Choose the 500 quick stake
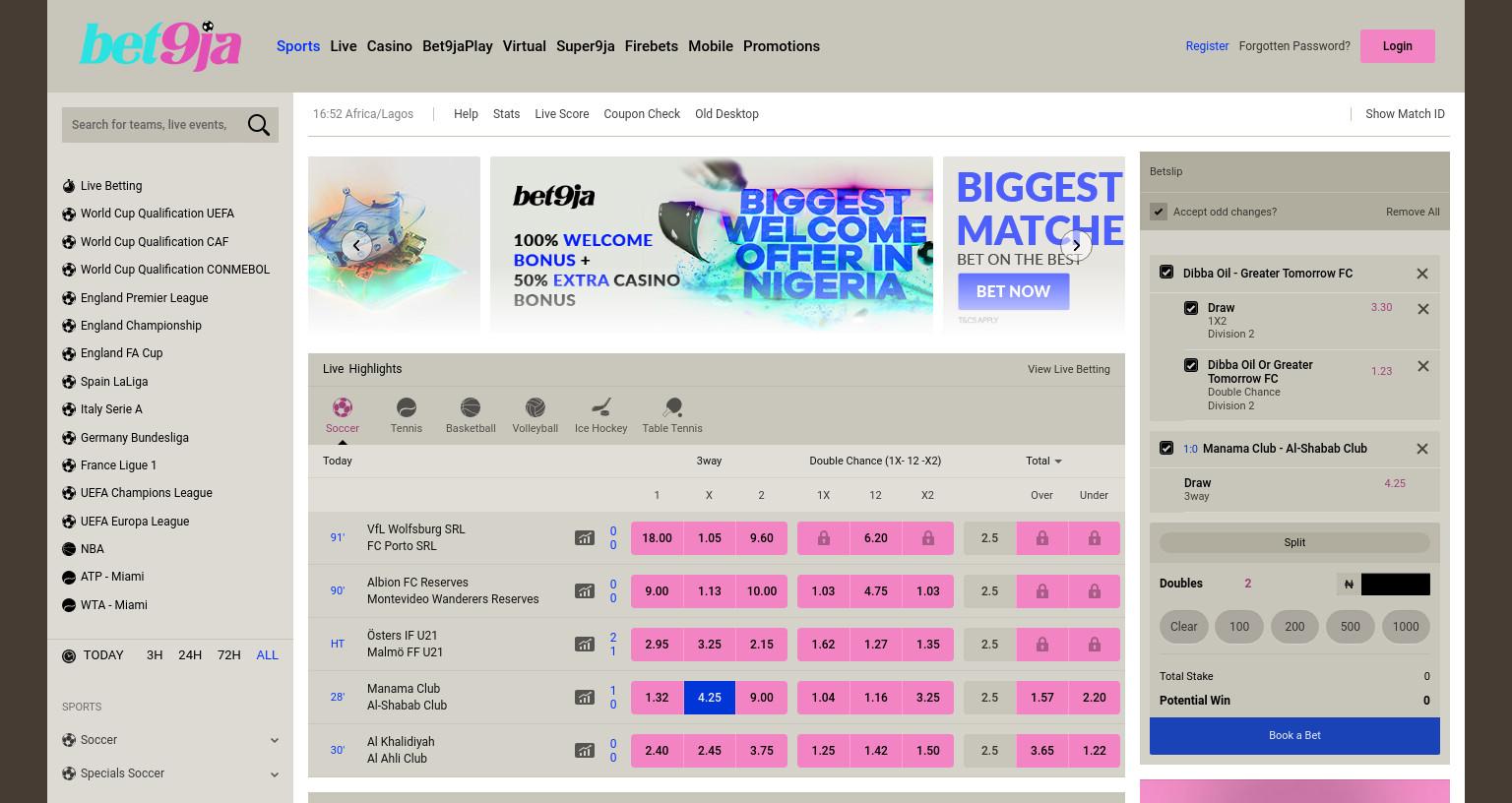This screenshot has height=803, width=1512. coord(1351,627)
